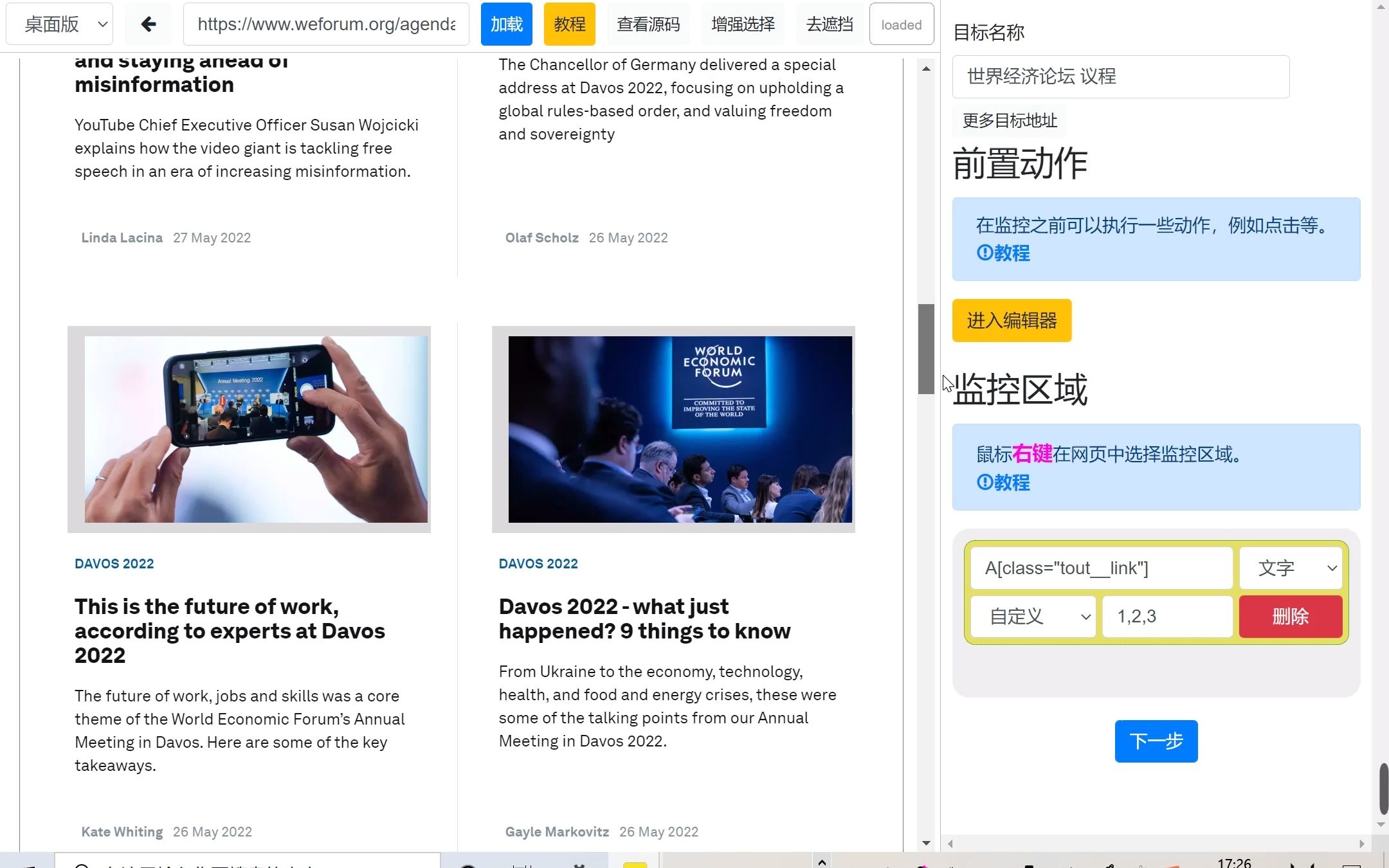Click the blue 加载 load button
Screen dimensions: 1389x868
coord(506,24)
